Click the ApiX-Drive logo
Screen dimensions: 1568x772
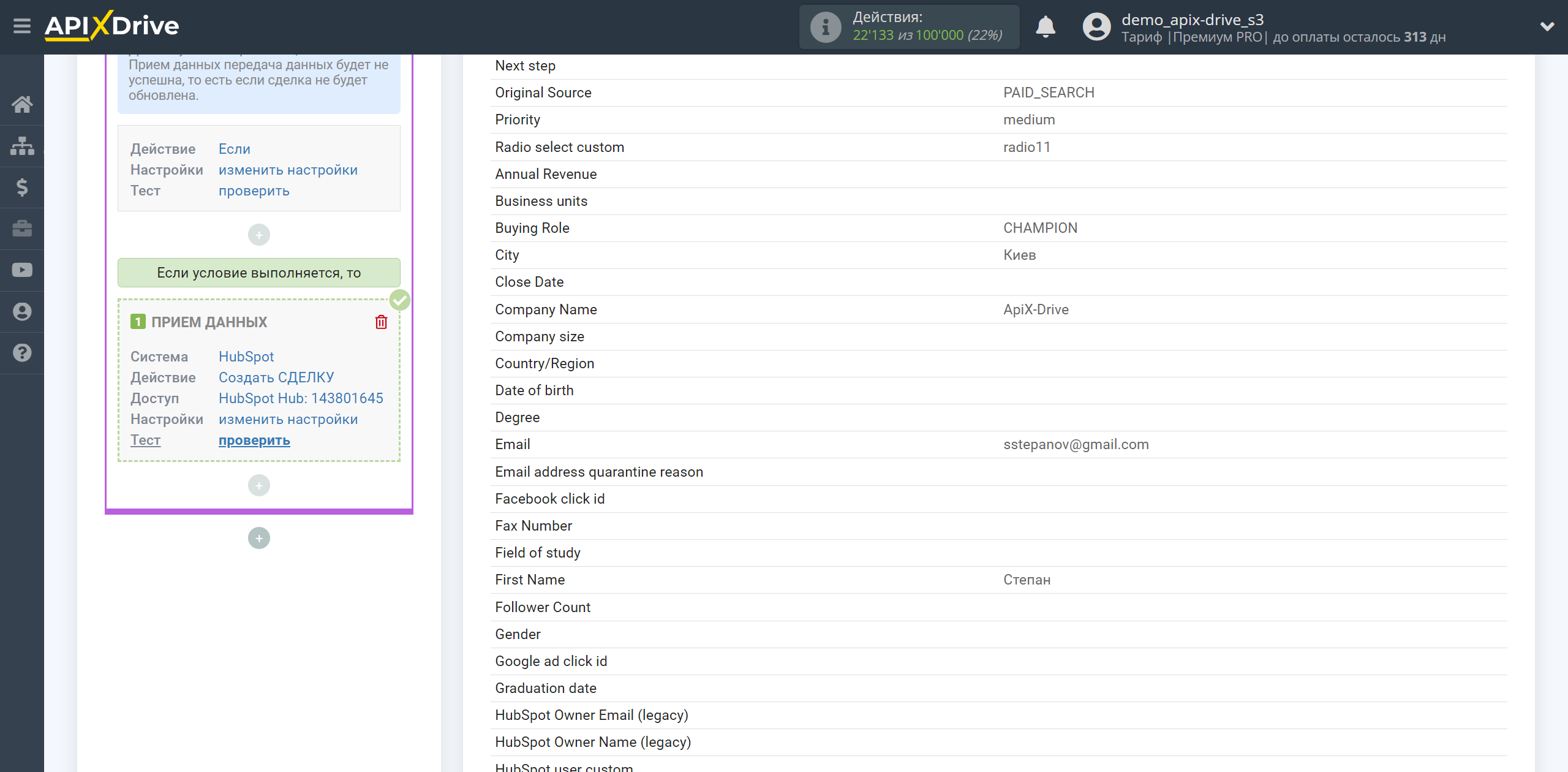pyautogui.click(x=111, y=26)
